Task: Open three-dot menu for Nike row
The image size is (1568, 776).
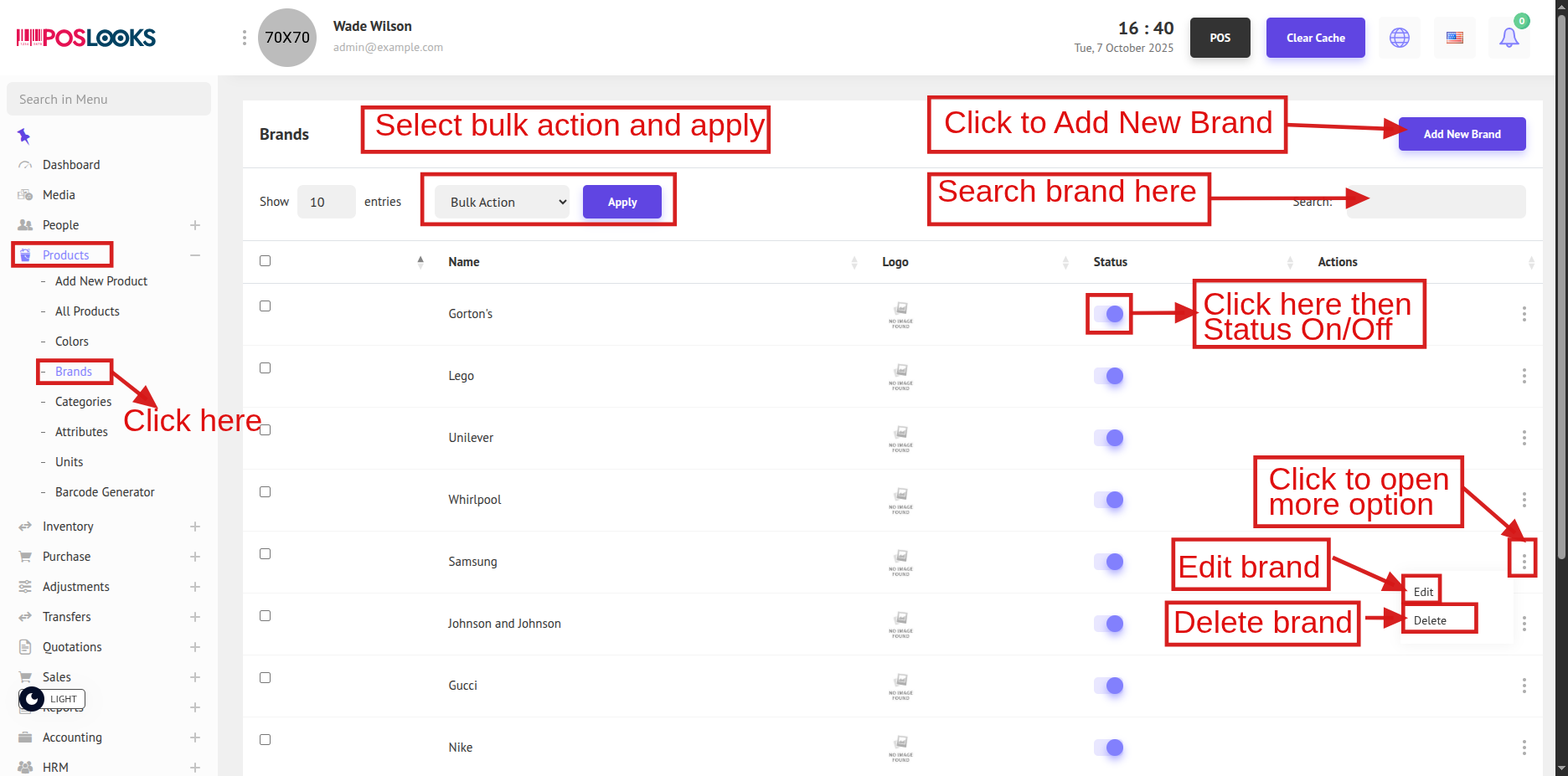Action: [x=1524, y=748]
